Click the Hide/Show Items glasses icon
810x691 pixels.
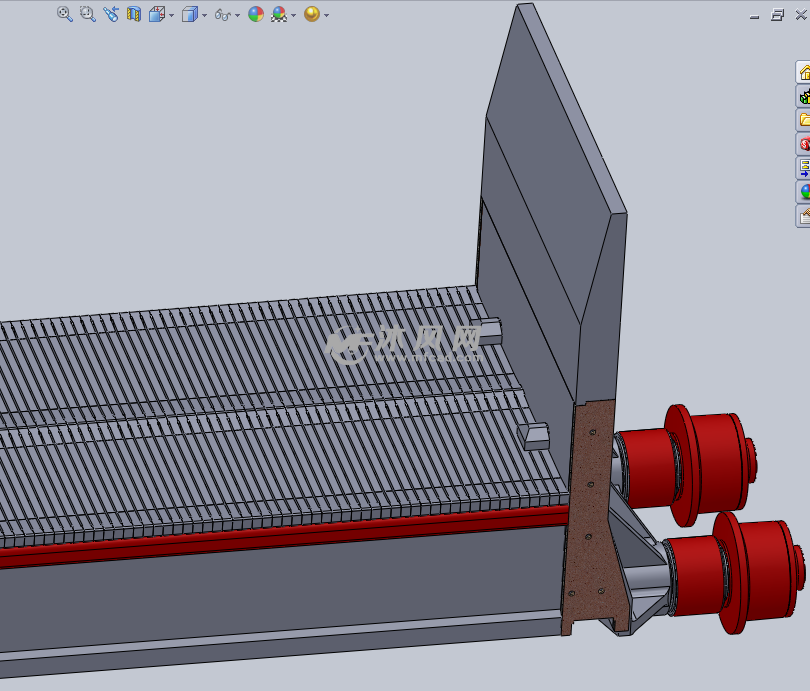click(222, 14)
